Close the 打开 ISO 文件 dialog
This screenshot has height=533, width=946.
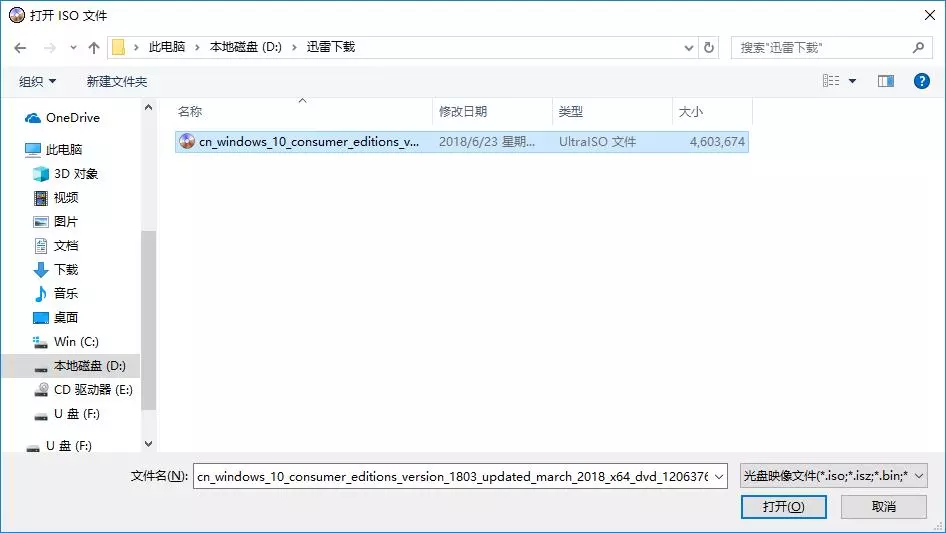[930, 15]
